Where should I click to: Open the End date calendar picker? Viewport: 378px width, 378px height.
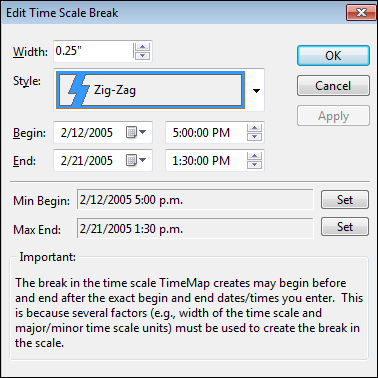coord(136,161)
